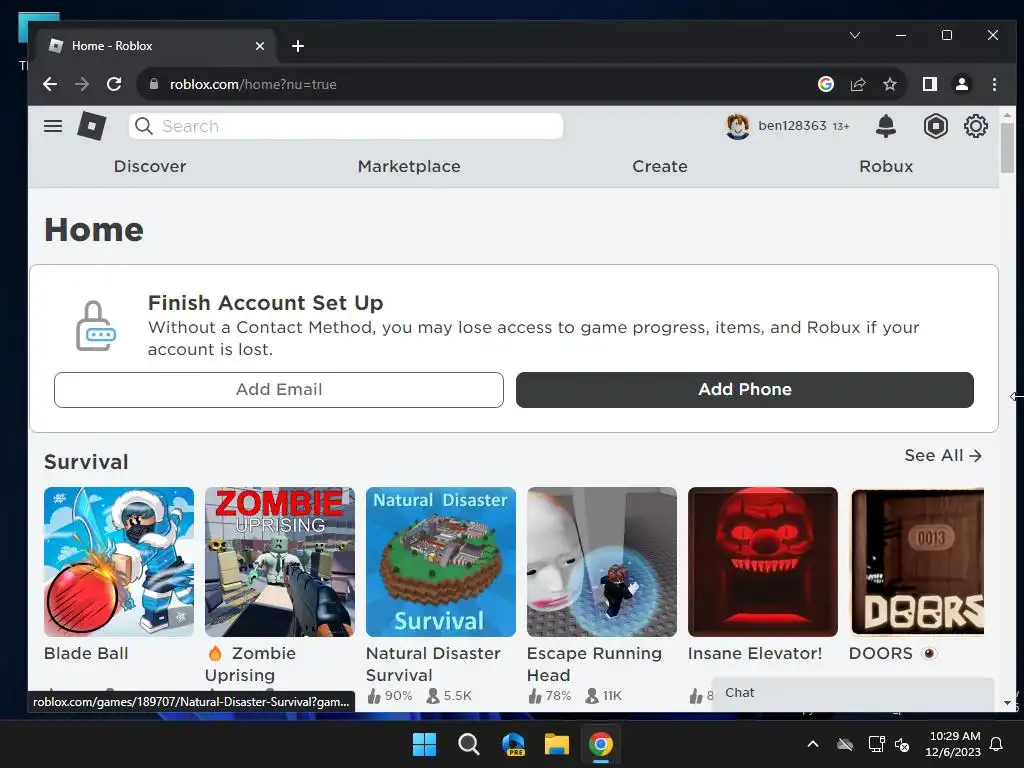Open the Marketplace tab
The width and height of the screenshot is (1024, 768).
409,166
